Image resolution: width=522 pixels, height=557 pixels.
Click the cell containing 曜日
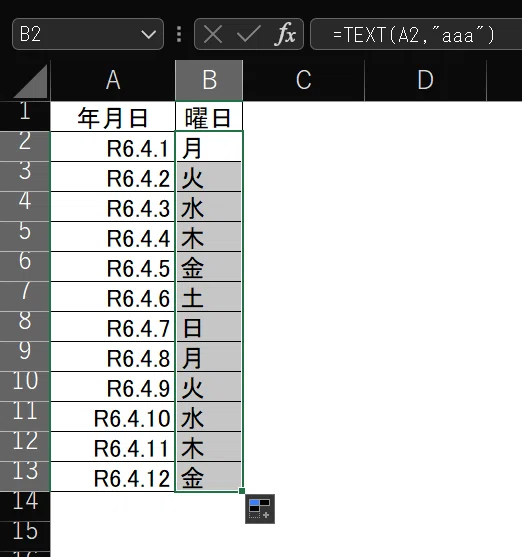point(209,116)
